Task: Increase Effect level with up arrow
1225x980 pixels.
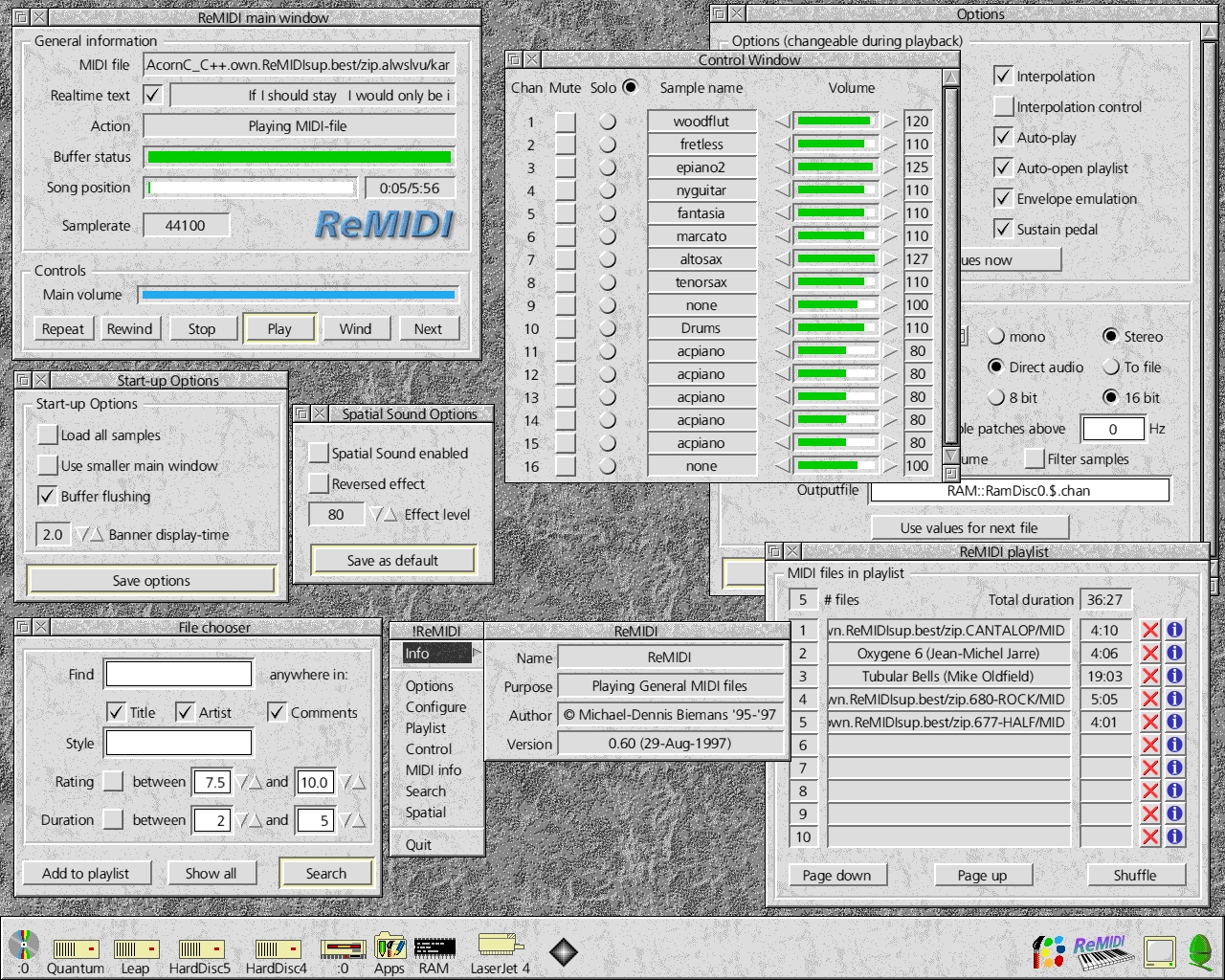Action: [390, 514]
